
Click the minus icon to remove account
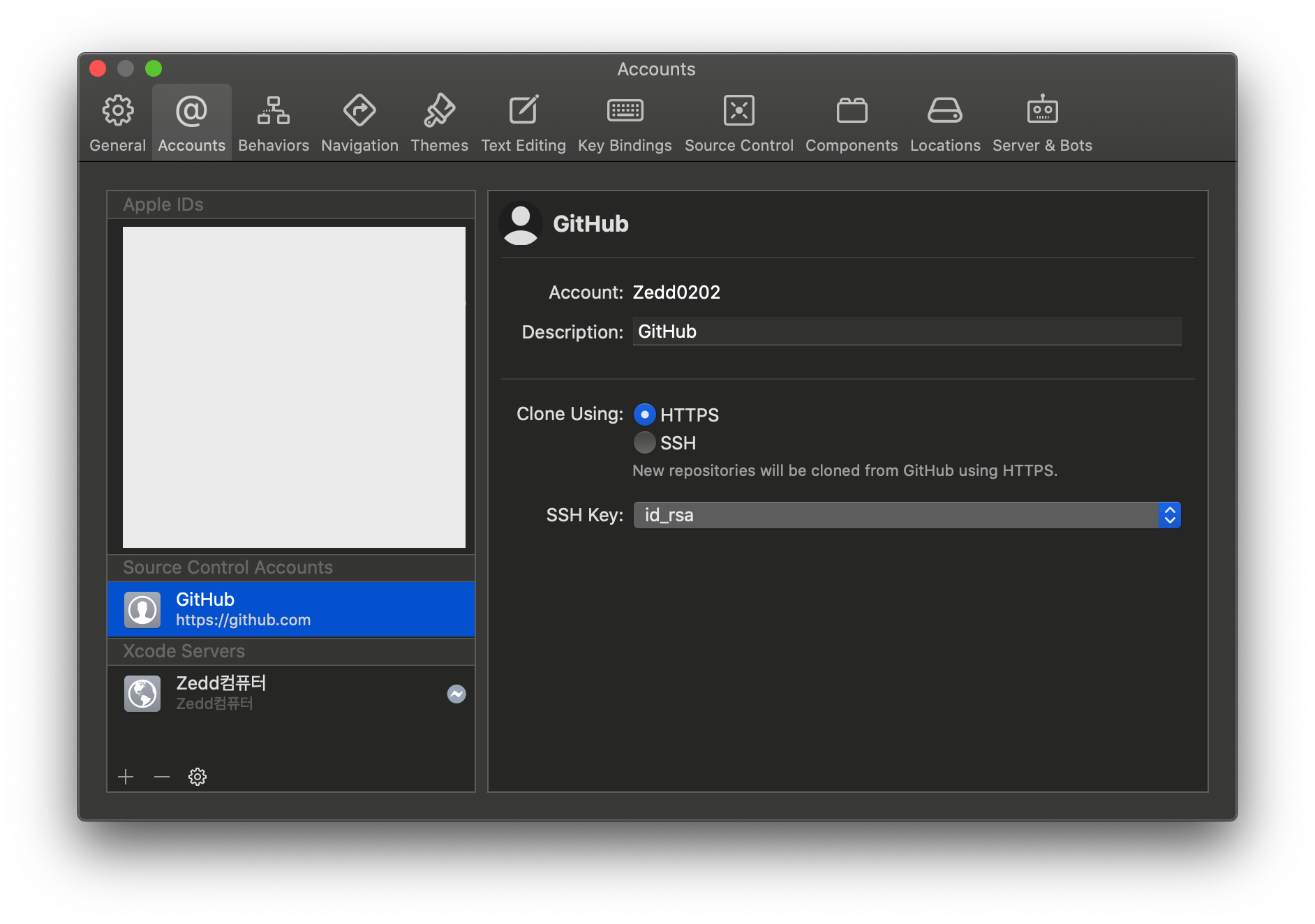tap(162, 777)
